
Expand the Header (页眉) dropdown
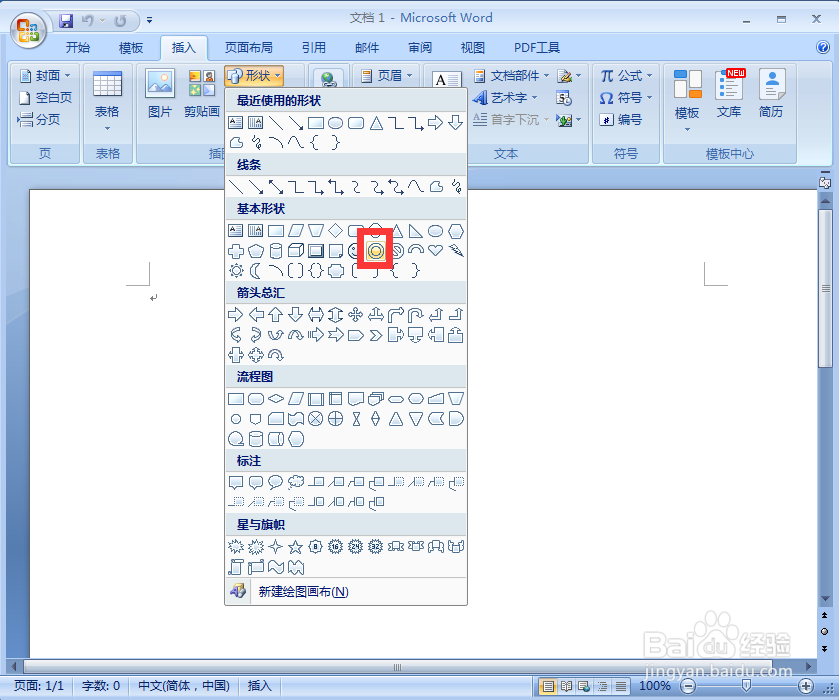point(387,76)
